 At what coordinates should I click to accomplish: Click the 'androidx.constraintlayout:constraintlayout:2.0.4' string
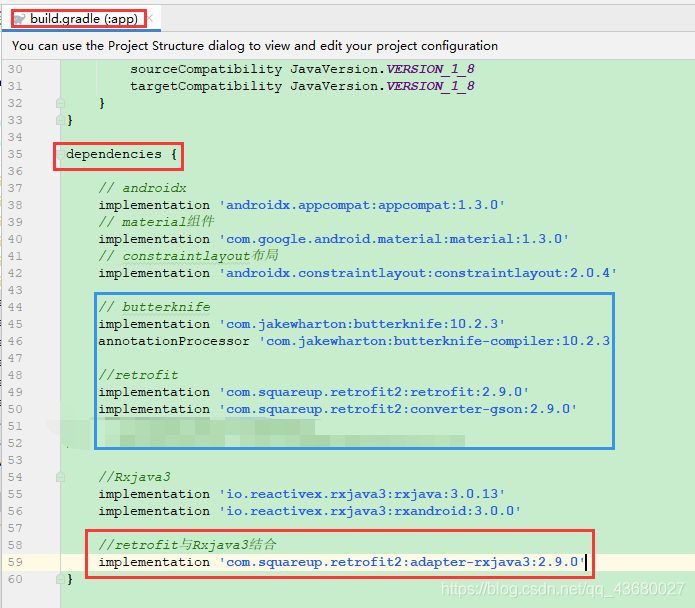coord(418,273)
